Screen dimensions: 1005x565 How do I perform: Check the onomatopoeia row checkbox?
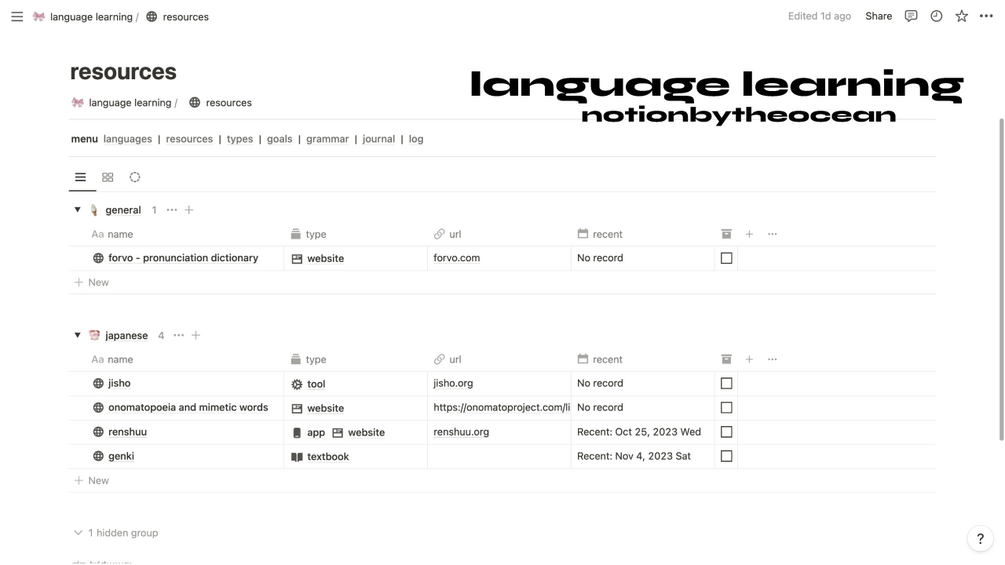click(x=726, y=407)
